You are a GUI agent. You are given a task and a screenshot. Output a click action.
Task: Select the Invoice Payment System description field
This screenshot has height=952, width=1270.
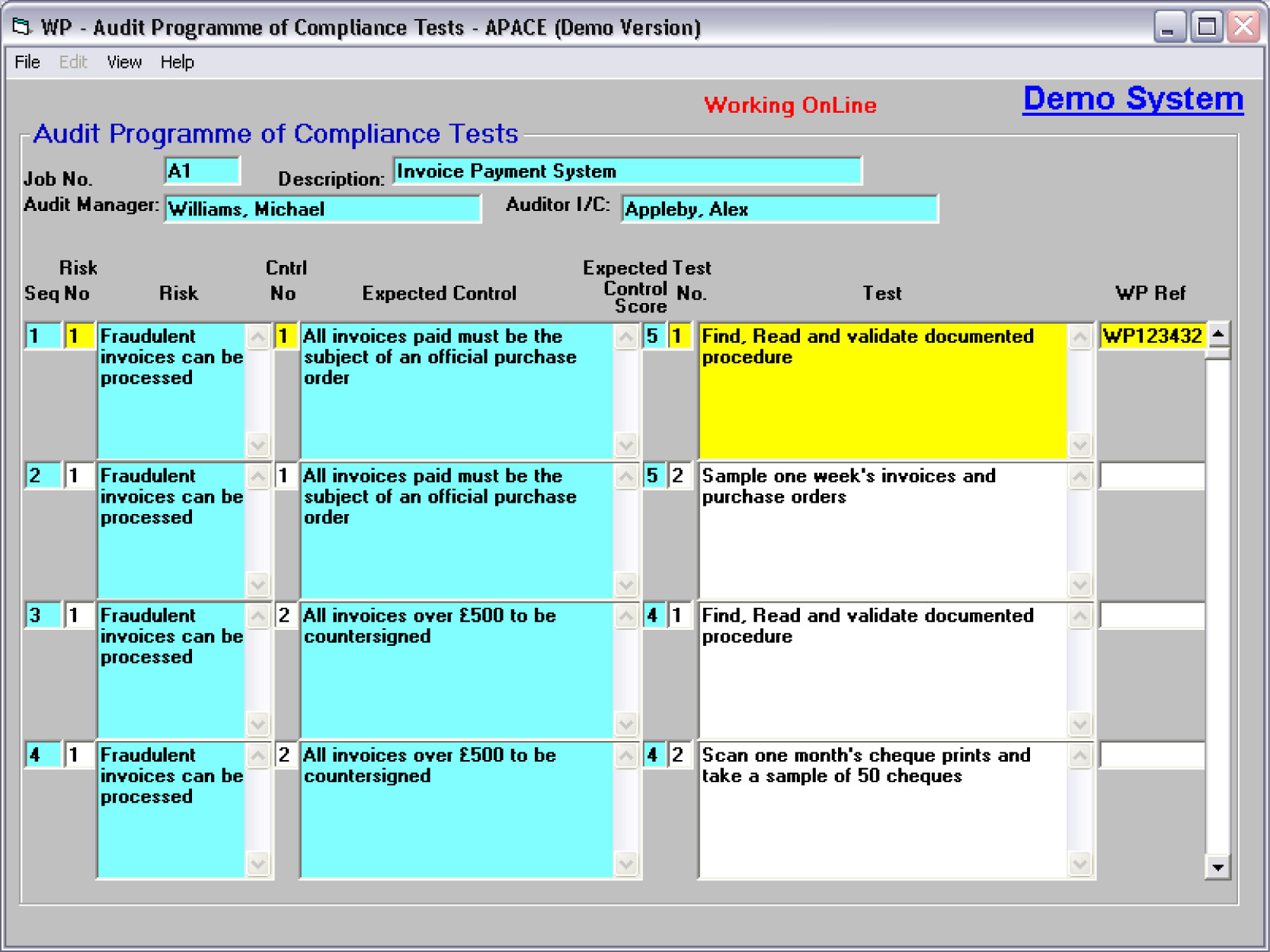point(627,171)
